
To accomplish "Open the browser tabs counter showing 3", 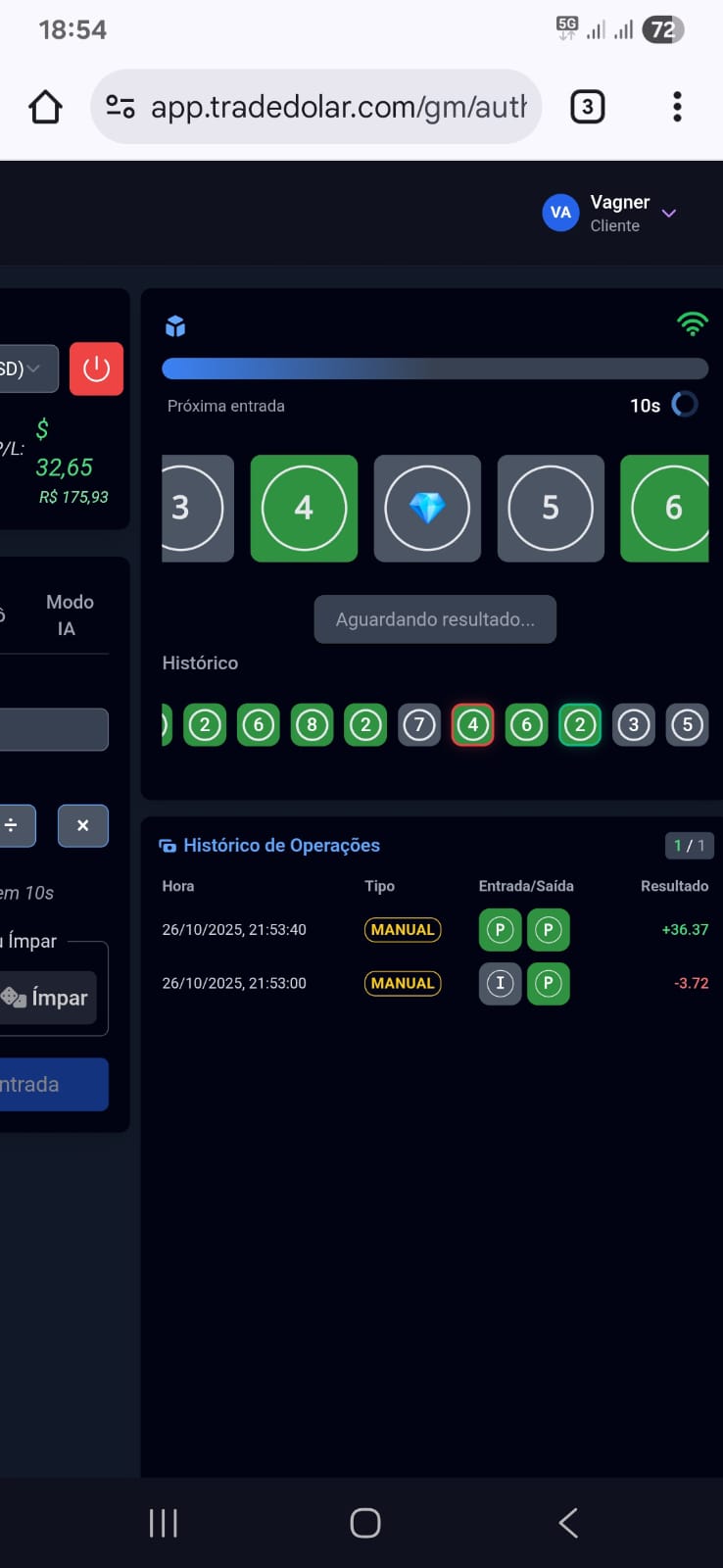I will click(x=587, y=107).
